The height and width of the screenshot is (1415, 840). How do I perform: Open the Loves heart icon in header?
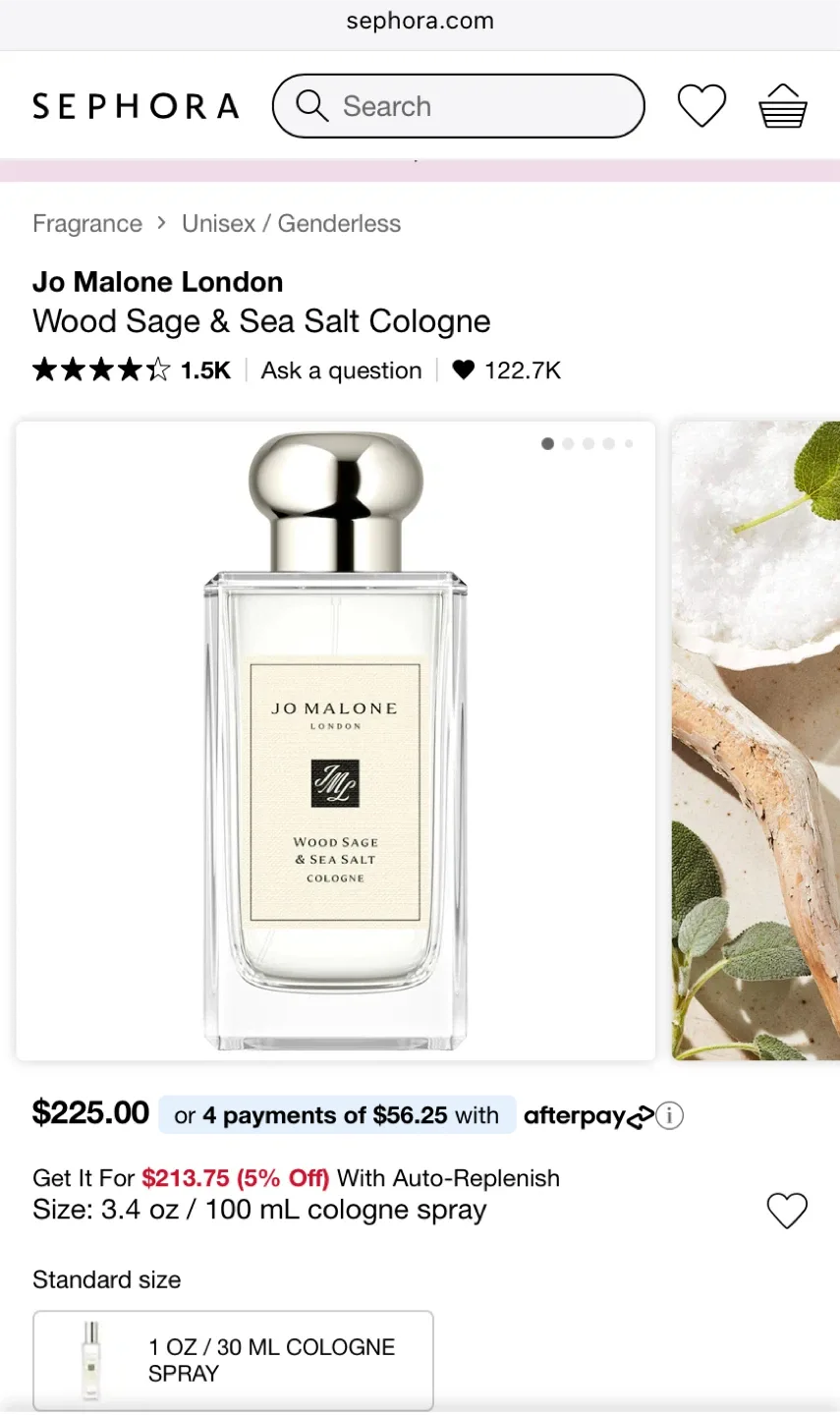701,106
